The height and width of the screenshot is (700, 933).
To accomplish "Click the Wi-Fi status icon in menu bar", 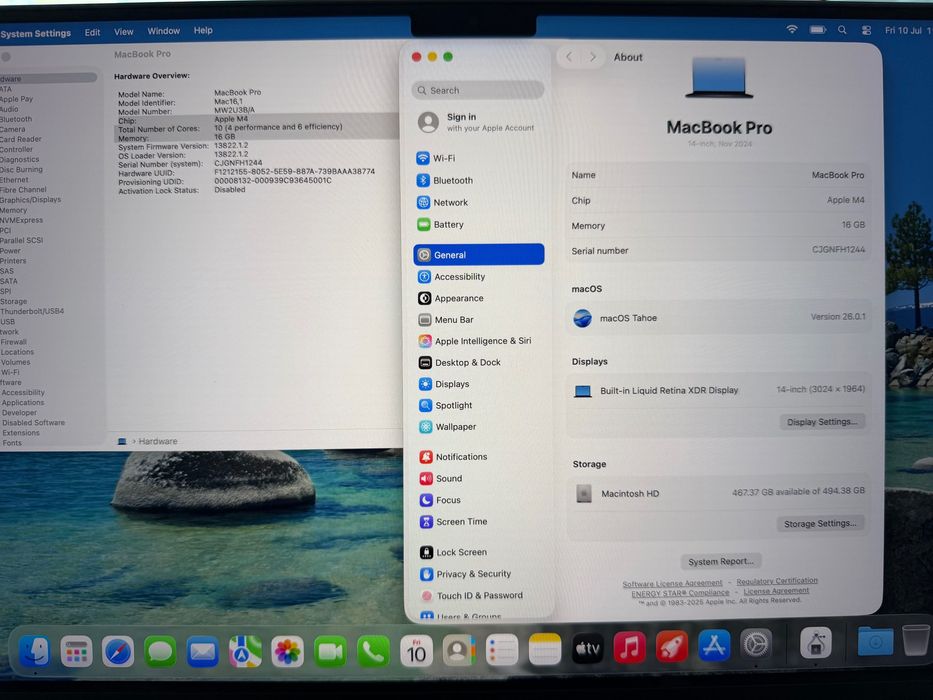I will [x=792, y=29].
